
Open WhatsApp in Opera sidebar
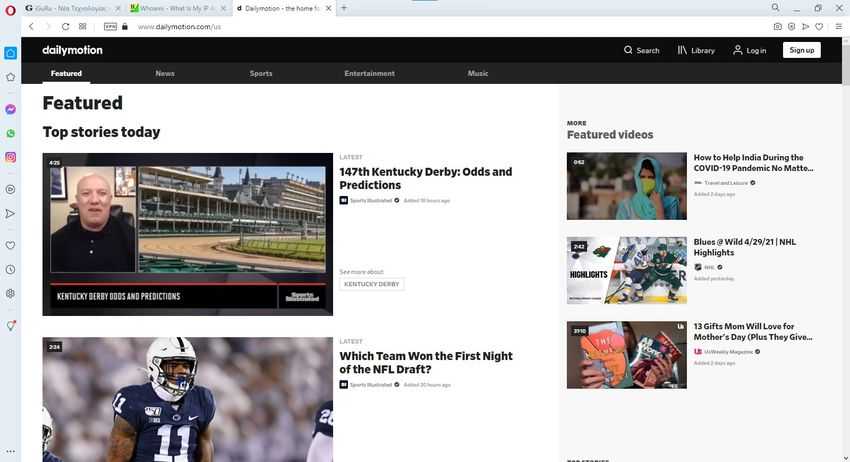pyautogui.click(x=10, y=133)
